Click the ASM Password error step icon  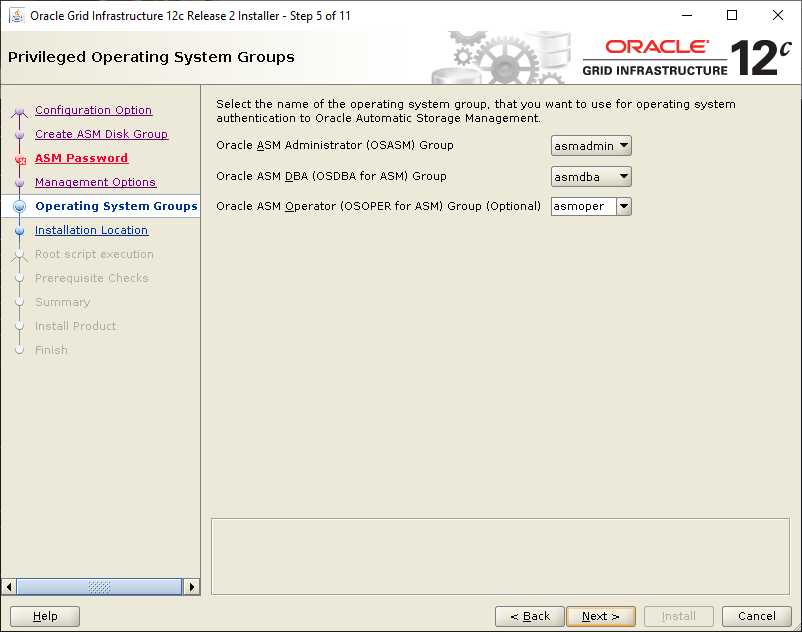tap(20, 160)
